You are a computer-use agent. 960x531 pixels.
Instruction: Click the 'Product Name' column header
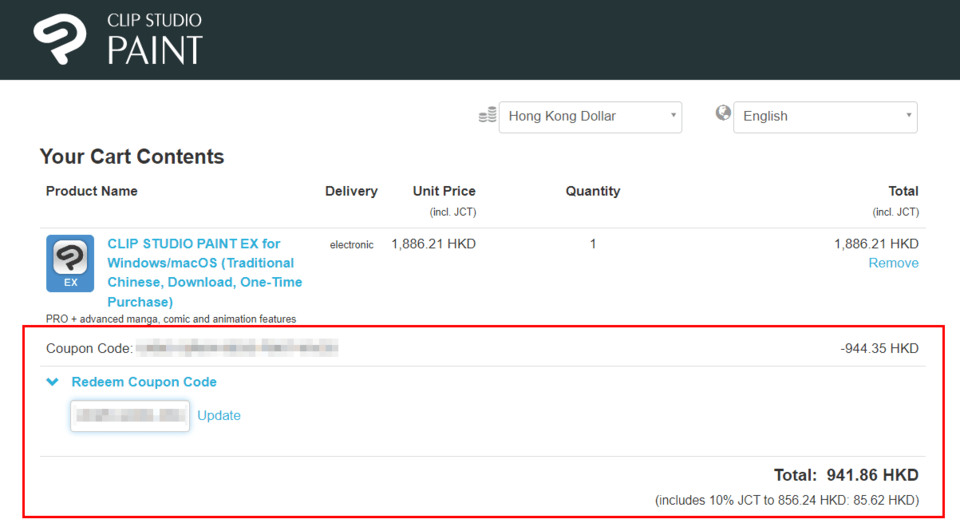point(91,191)
